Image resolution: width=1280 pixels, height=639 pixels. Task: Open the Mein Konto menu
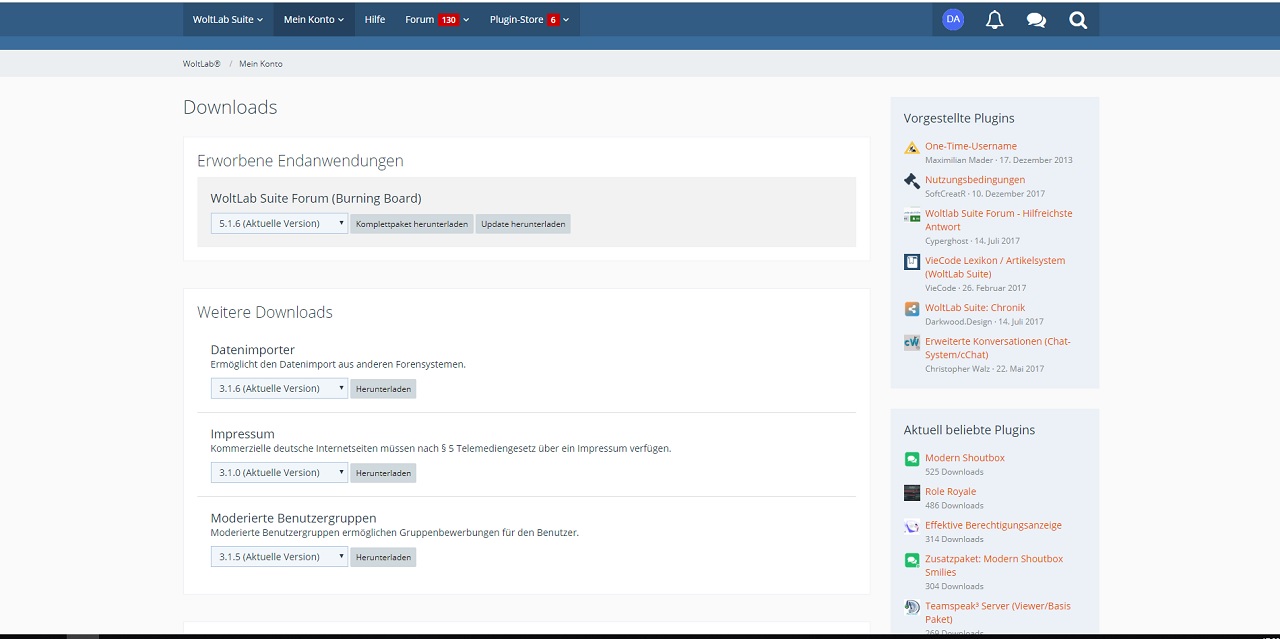(x=313, y=19)
